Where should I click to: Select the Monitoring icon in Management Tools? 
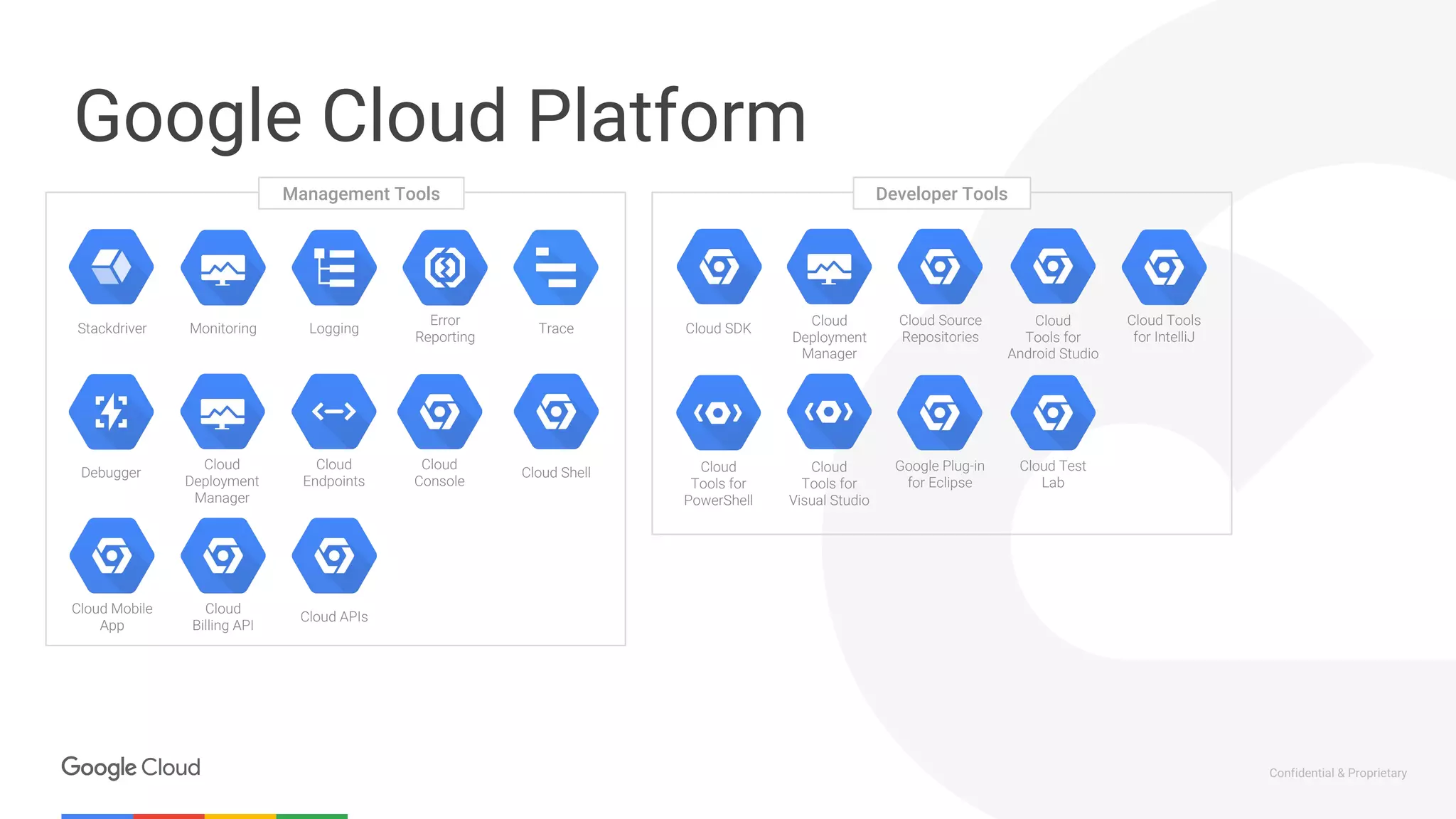click(x=223, y=267)
